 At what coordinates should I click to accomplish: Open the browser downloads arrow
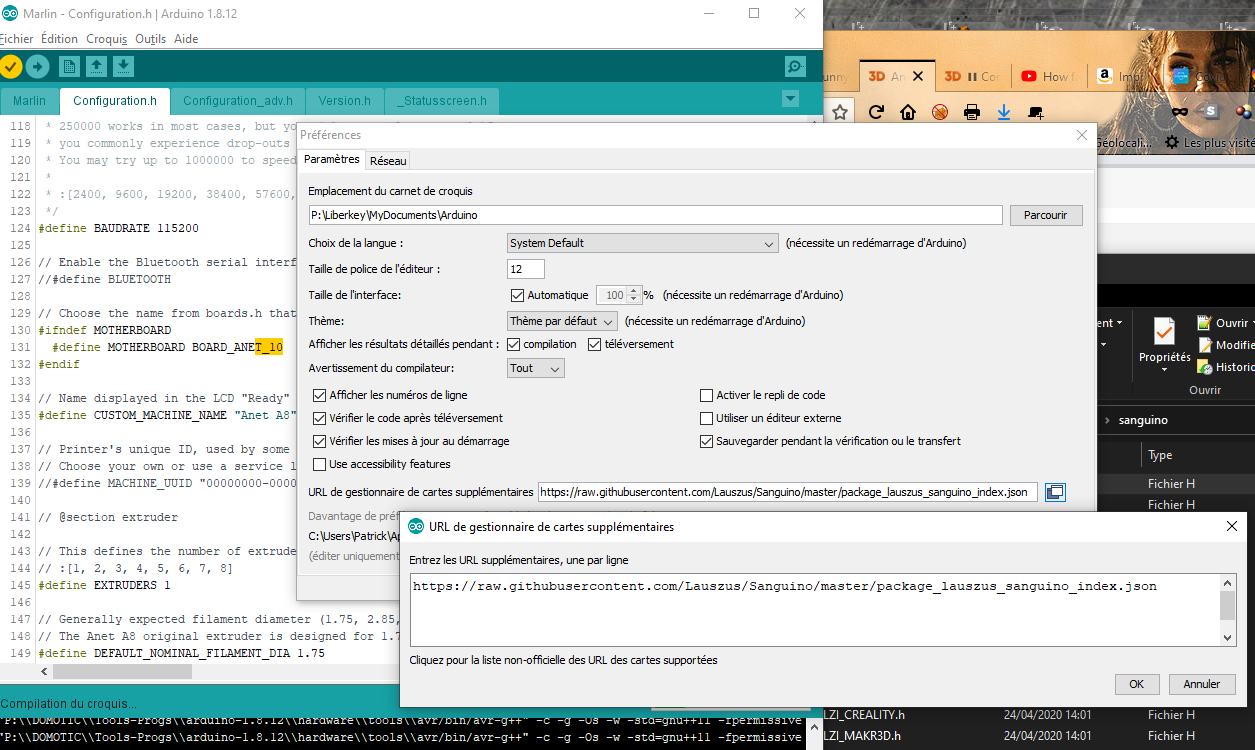point(1004,112)
